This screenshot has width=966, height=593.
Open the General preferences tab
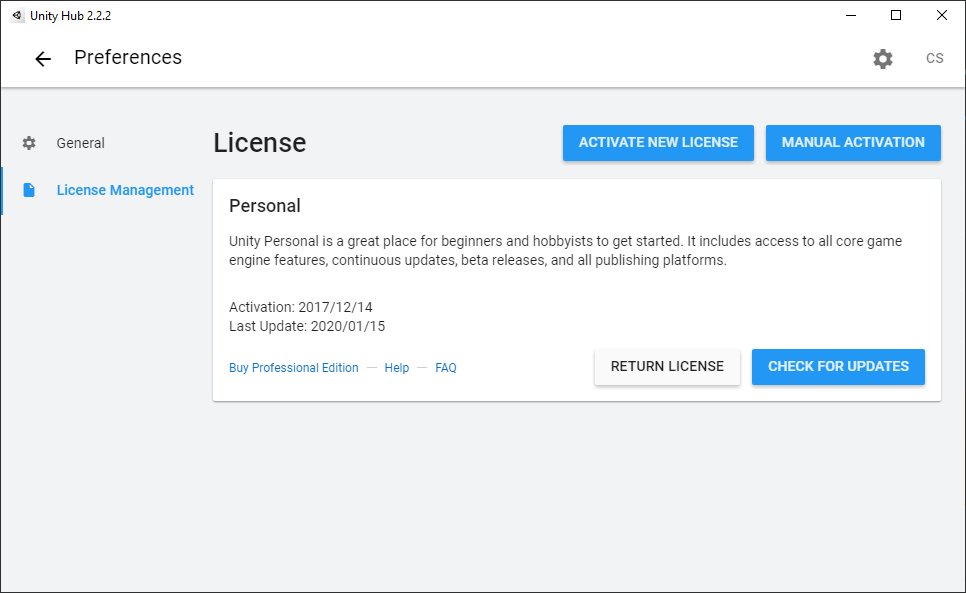click(81, 143)
